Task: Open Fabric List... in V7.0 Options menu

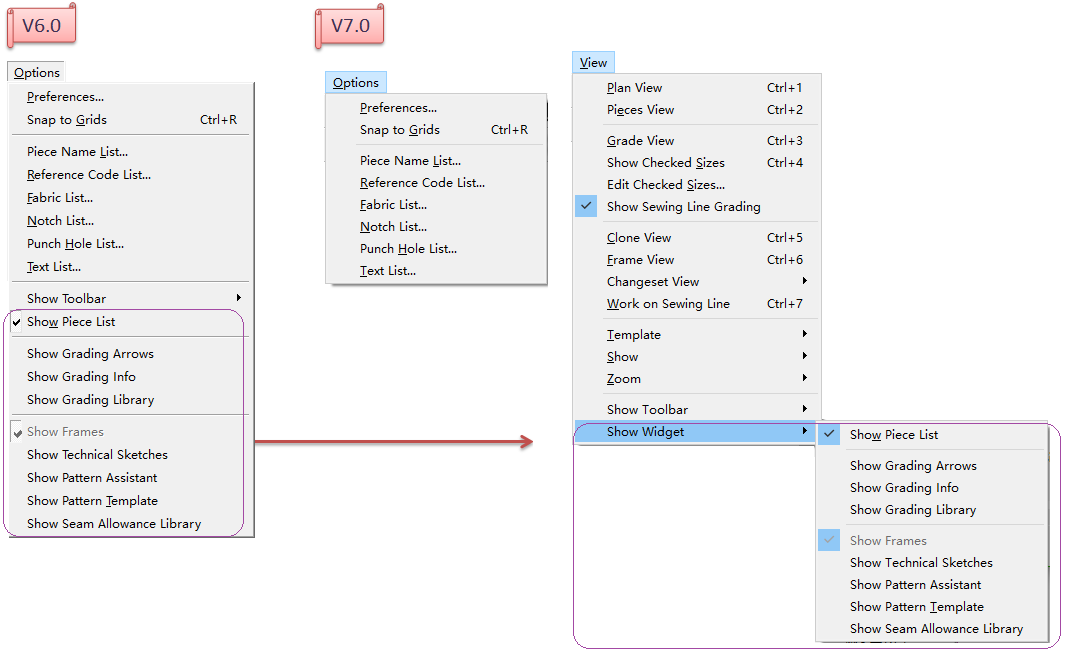Action: [x=393, y=205]
